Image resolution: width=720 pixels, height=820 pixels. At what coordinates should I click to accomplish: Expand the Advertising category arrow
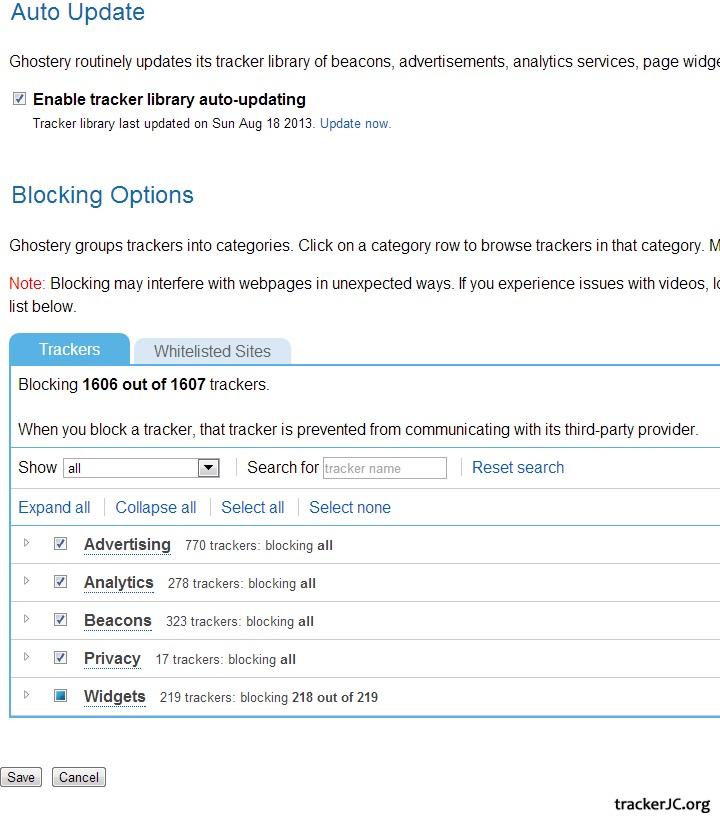coord(27,543)
